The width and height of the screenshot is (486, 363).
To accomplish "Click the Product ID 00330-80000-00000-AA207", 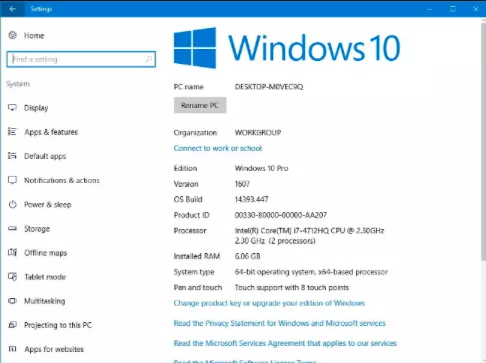I will click(281, 215).
